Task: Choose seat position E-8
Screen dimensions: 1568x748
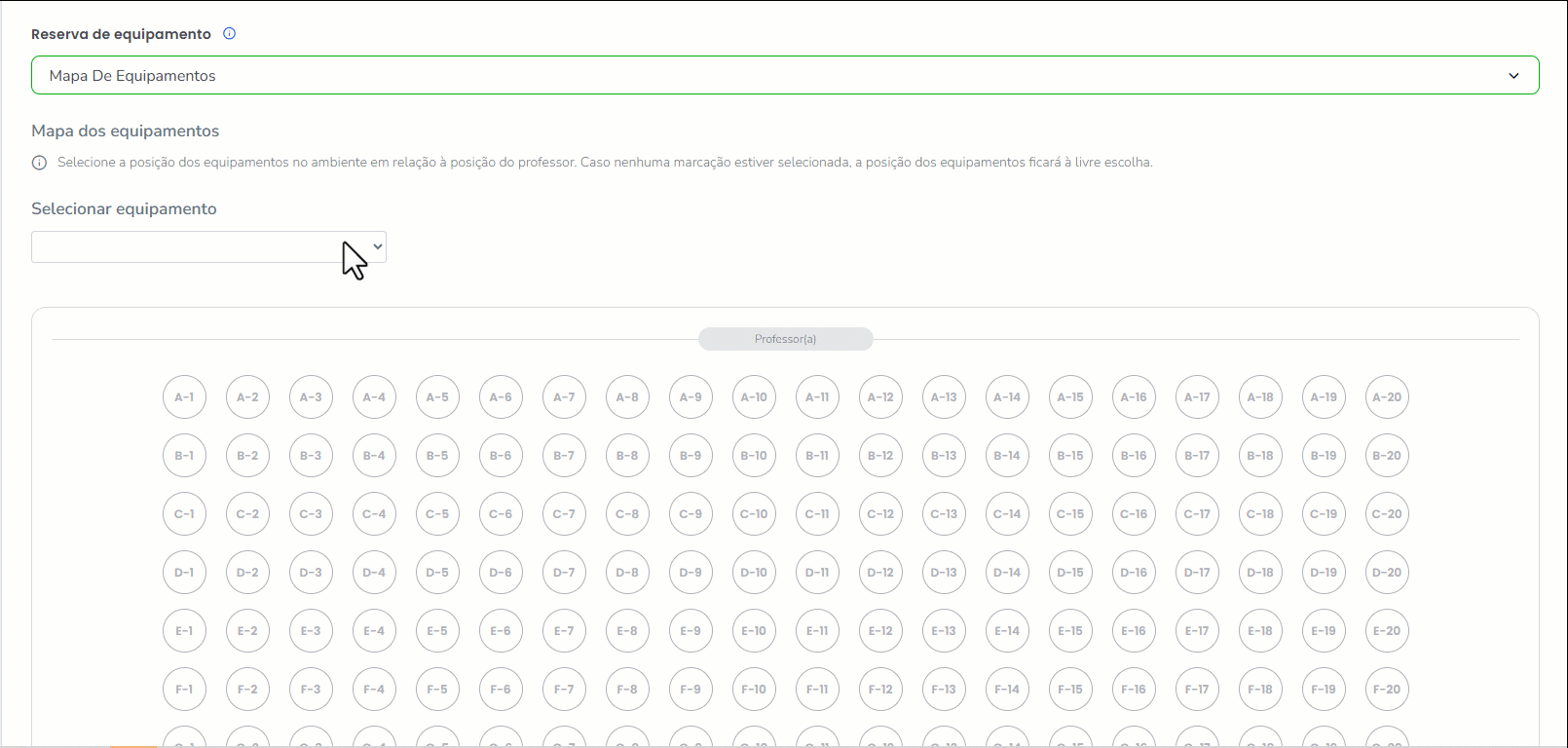Action: [627, 631]
